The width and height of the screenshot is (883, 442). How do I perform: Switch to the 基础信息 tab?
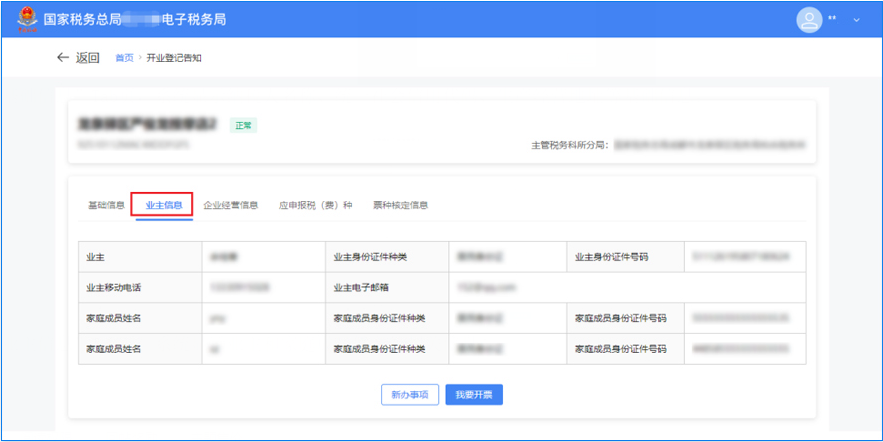pos(106,205)
